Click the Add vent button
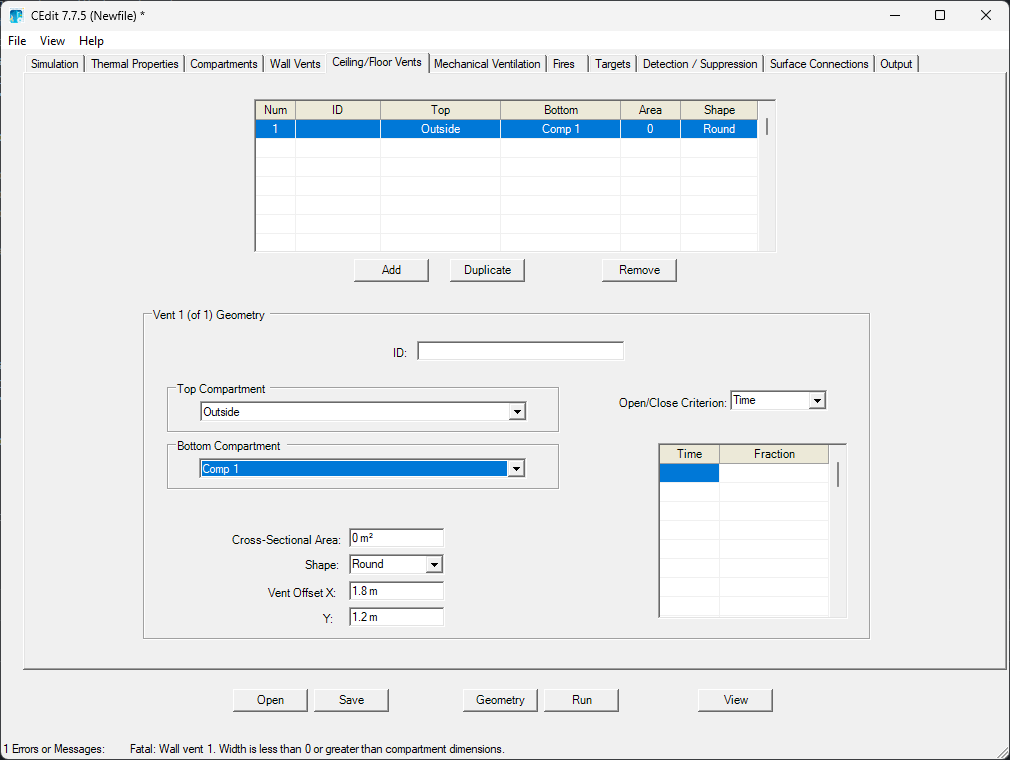The image size is (1010, 760). coord(391,270)
